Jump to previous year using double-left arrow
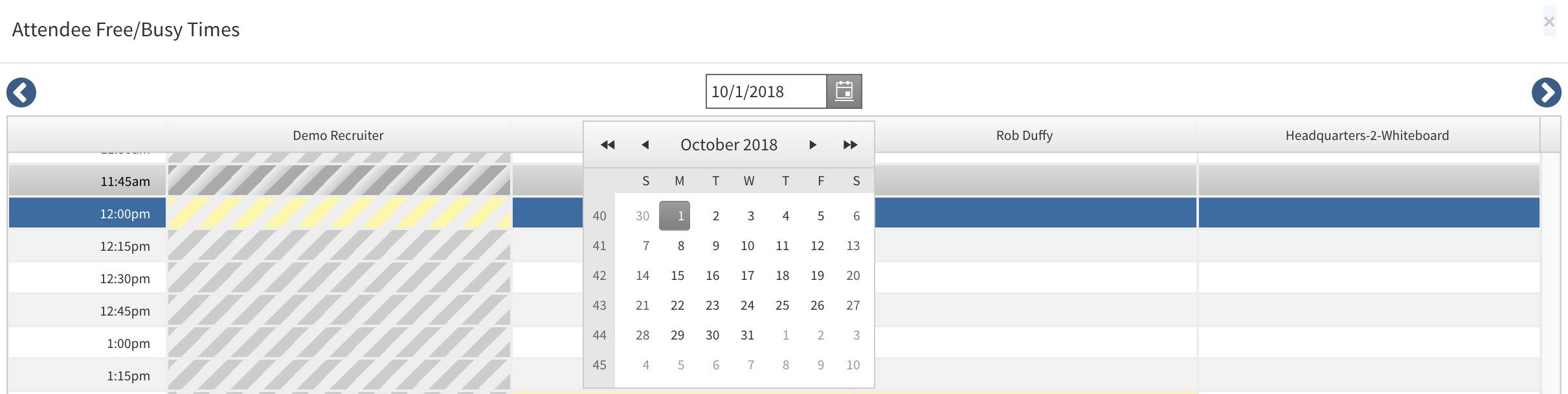 tap(607, 145)
